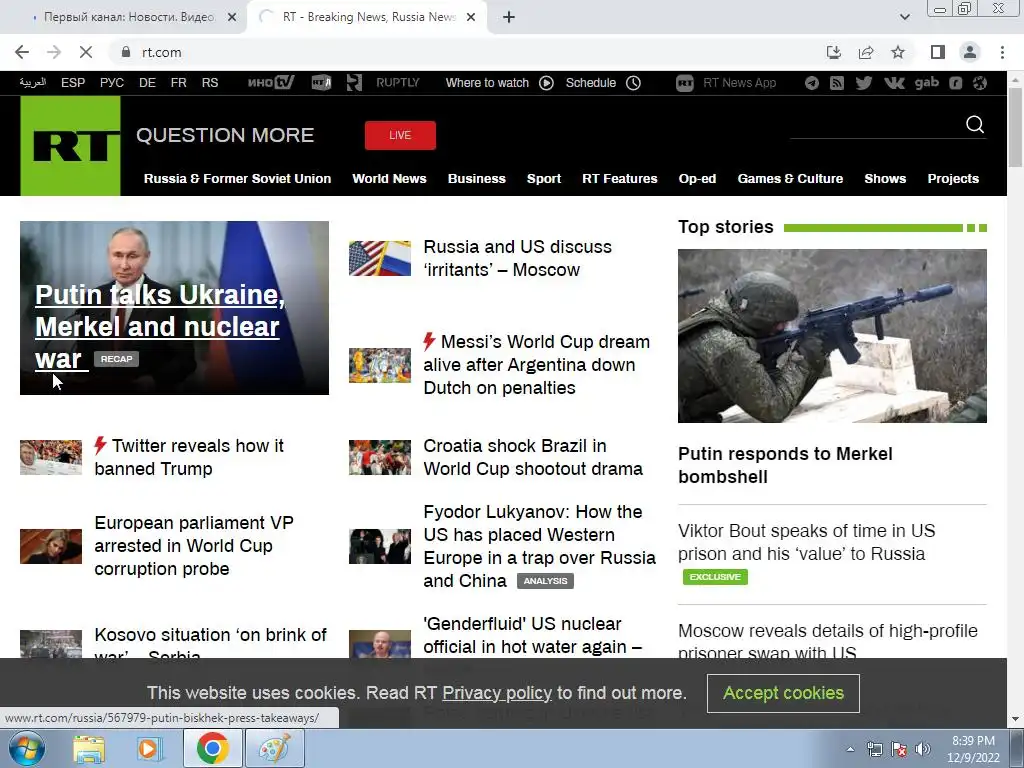The width and height of the screenshot is (1024, 768).
Task: Open the VK social icon
Action: click(x=894, y=83)
